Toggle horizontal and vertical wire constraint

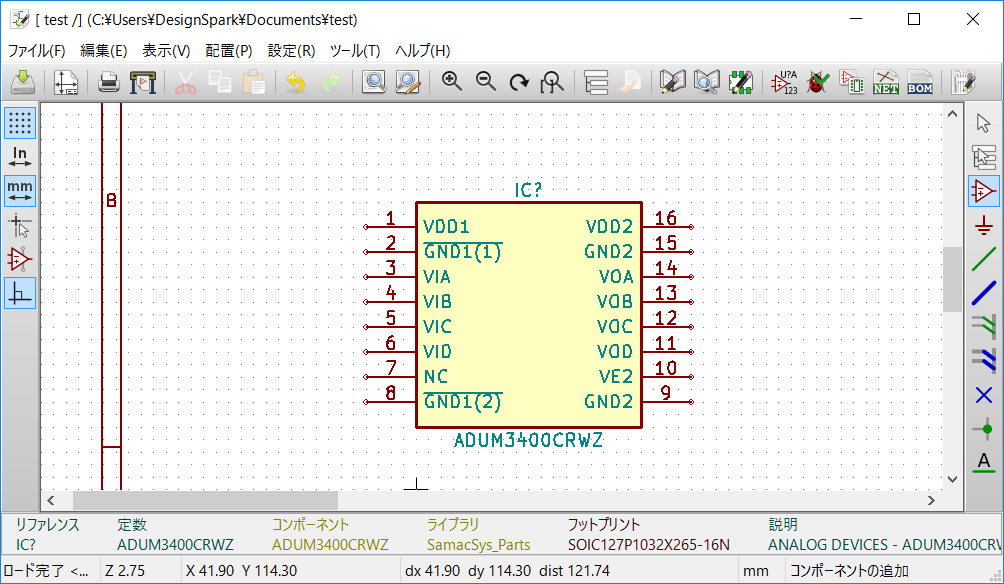(x=20, y=294)
